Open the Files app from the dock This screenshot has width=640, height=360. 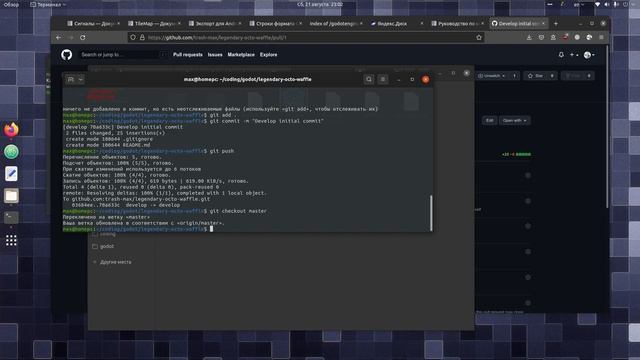pyautogui.click(x=11, y=196)
